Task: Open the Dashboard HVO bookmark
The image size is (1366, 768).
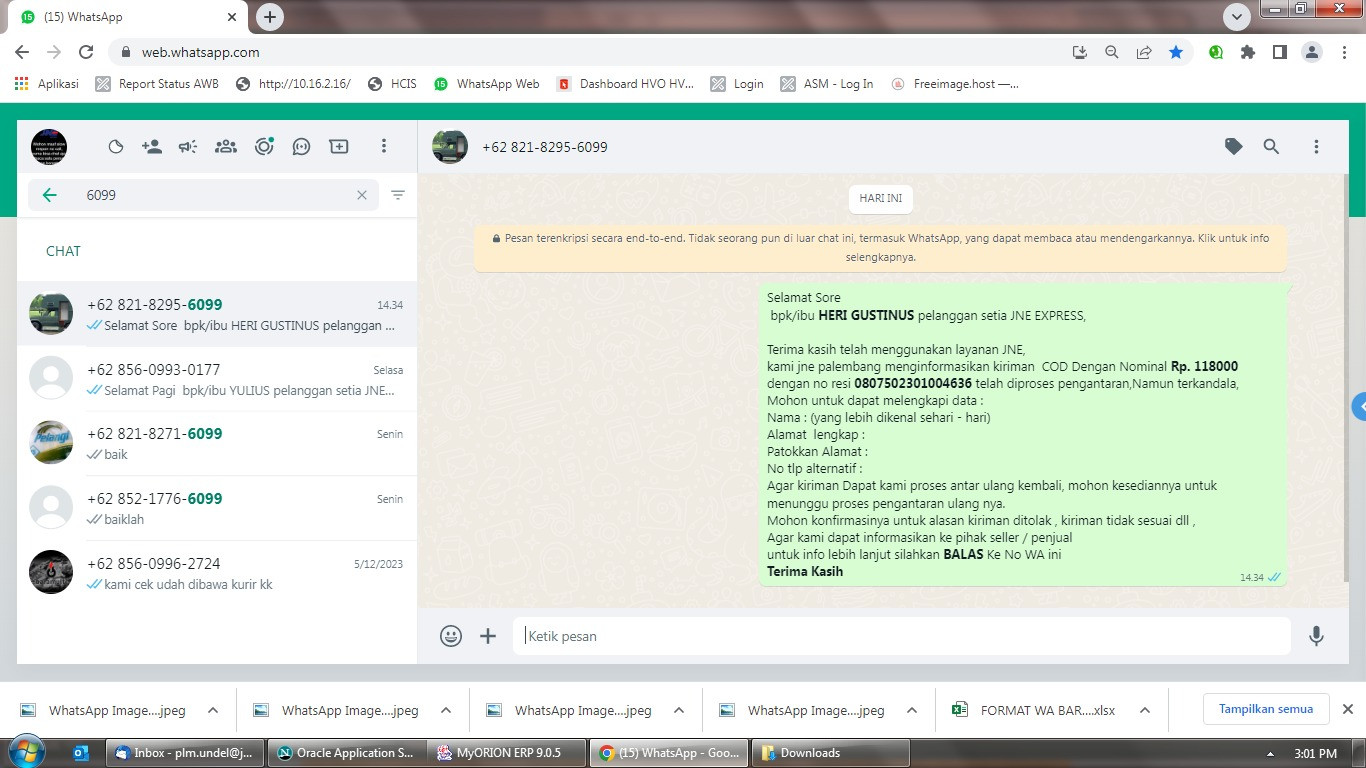Action: point(625,84)
